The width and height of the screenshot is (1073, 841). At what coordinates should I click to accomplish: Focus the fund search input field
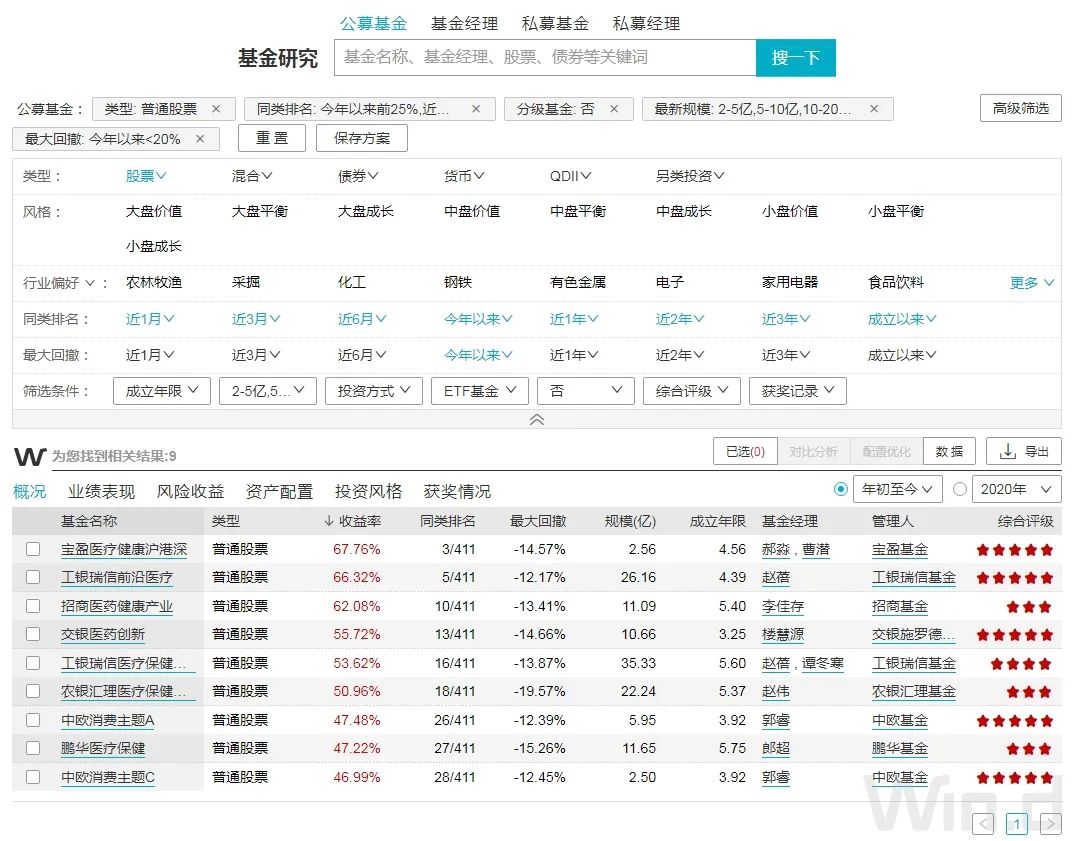point(545,57)
